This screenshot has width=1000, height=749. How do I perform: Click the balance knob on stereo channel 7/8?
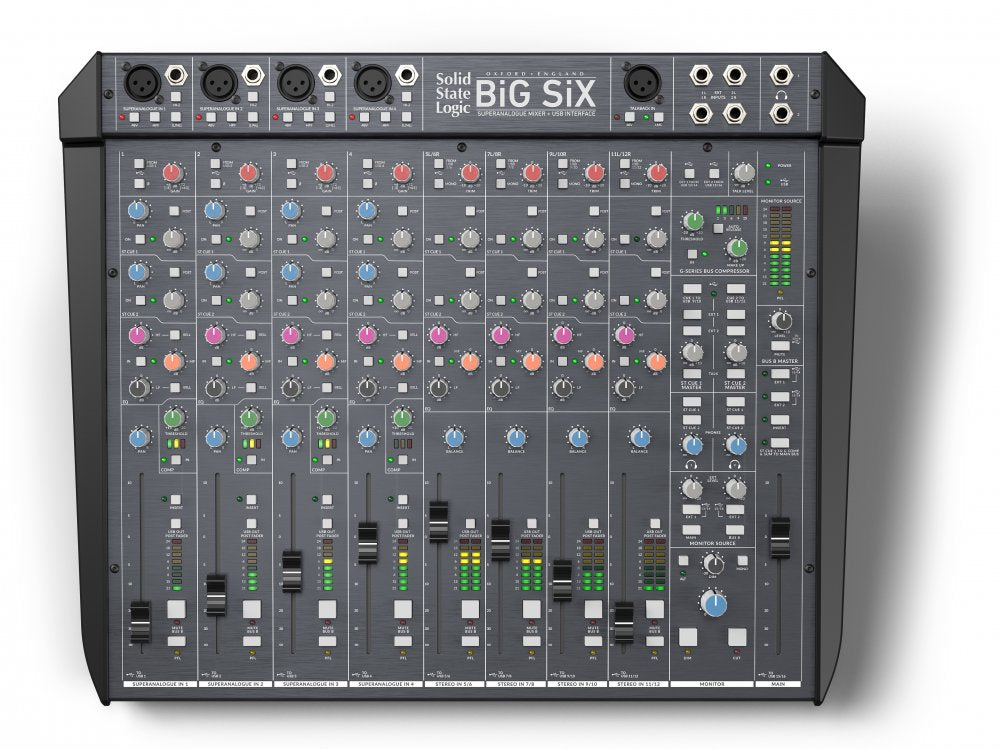[516, 437]
